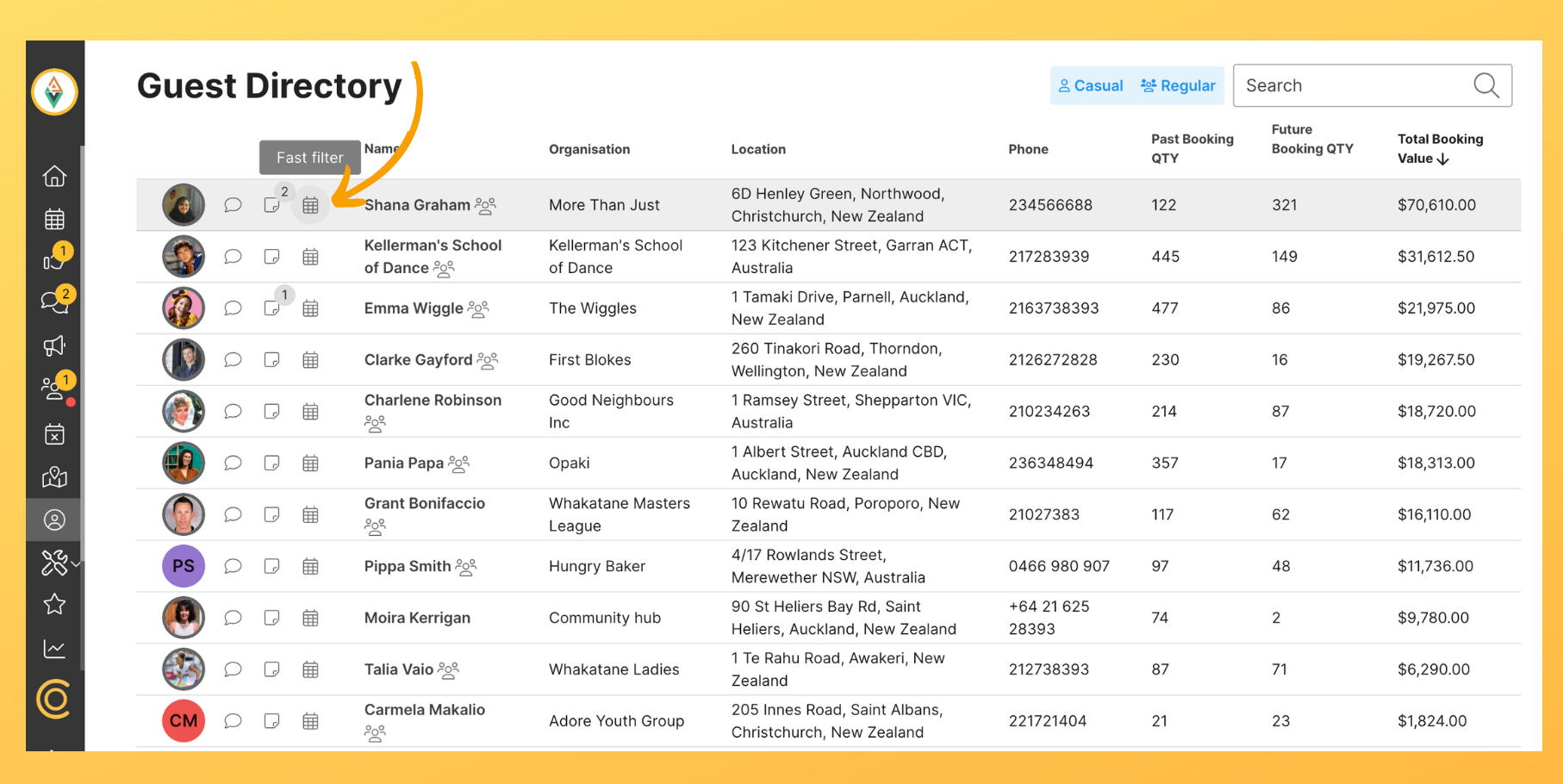Select 'Hungry Baker' organisation cell
The height and width of the screenshot is (784, 1563).
click(x=597, y=566)
